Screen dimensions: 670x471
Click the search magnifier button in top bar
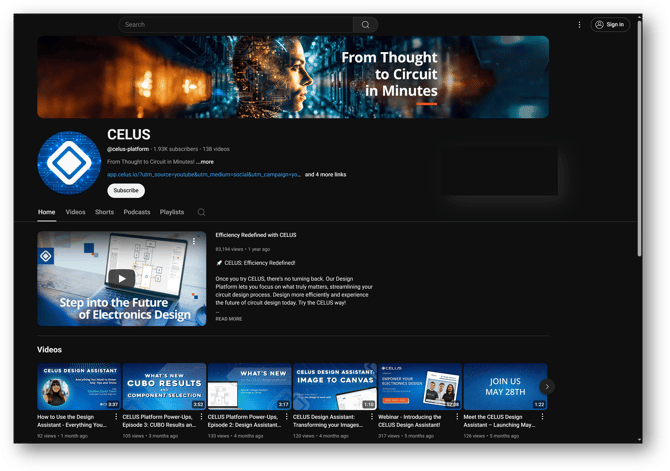tap(365, 25)
